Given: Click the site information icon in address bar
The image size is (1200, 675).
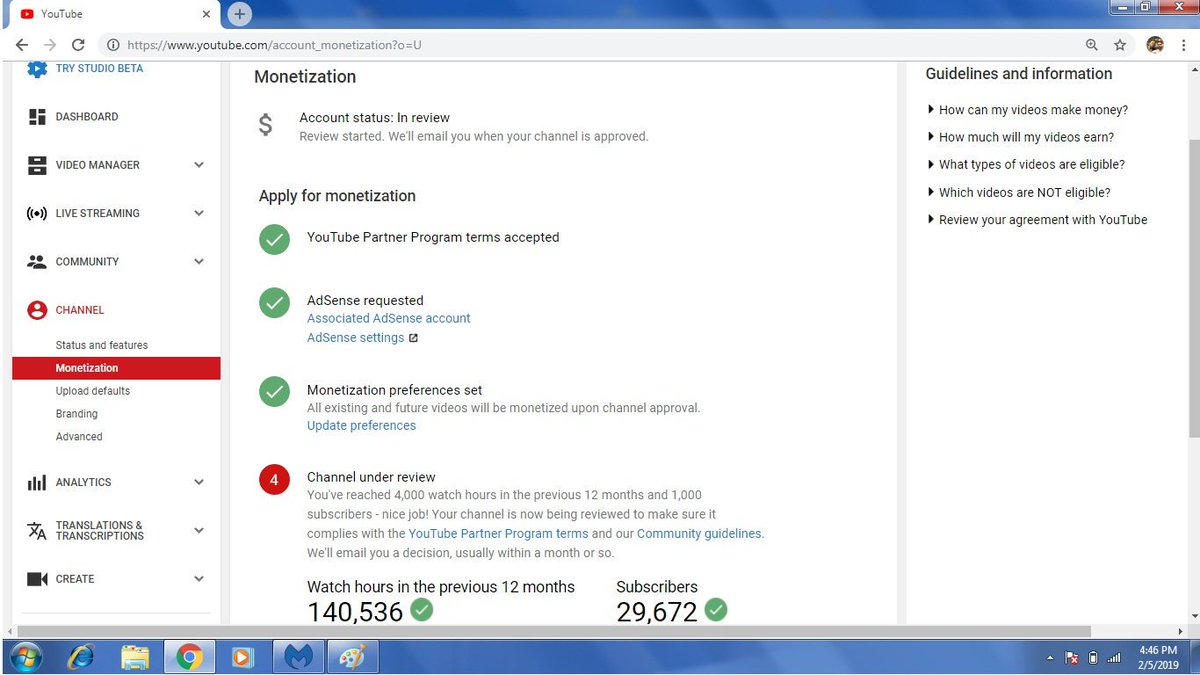Looking at the screenshot, I should pyautogui.click(x=113, y=45).
